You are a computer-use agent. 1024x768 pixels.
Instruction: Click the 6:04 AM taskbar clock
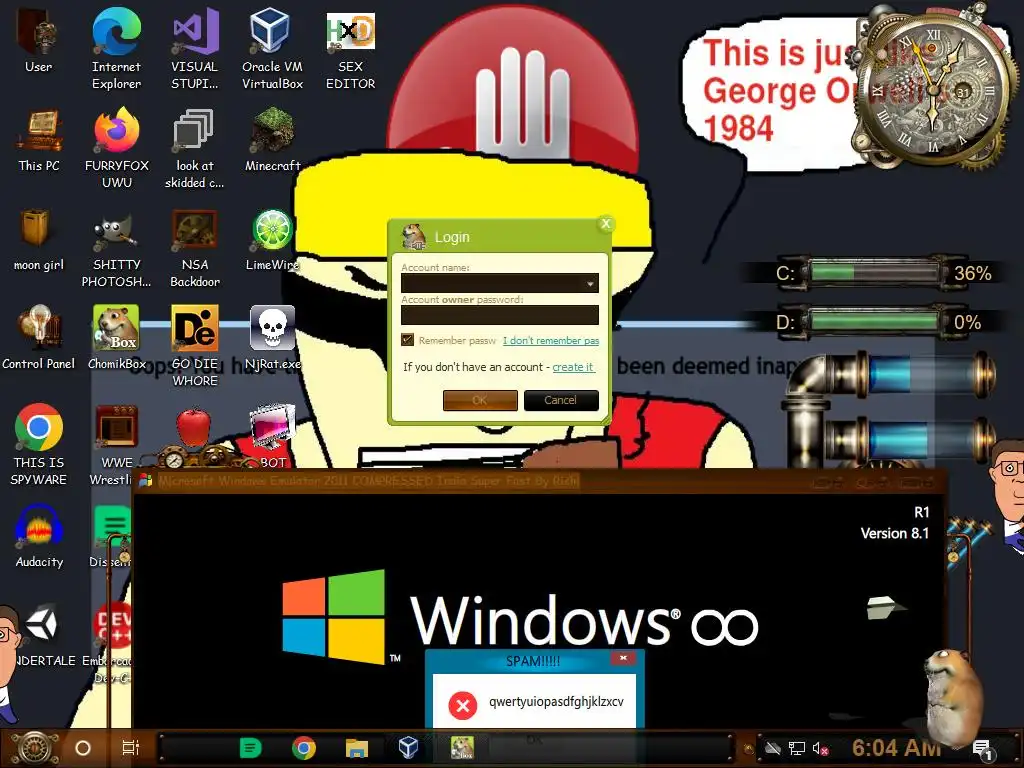coord(896,748)
